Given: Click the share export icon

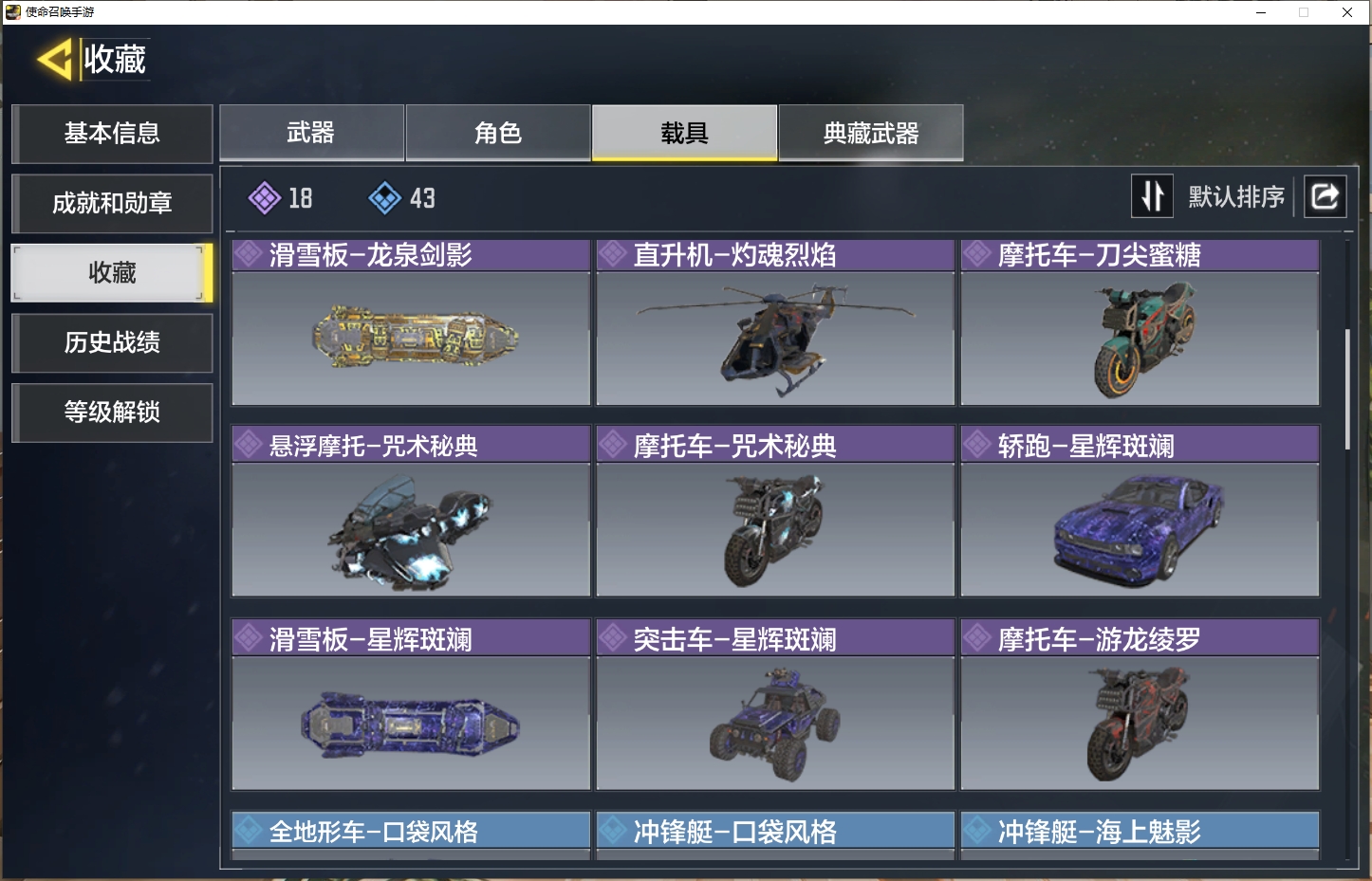Looking at the screenshot, I should (x=1325, y=196).
